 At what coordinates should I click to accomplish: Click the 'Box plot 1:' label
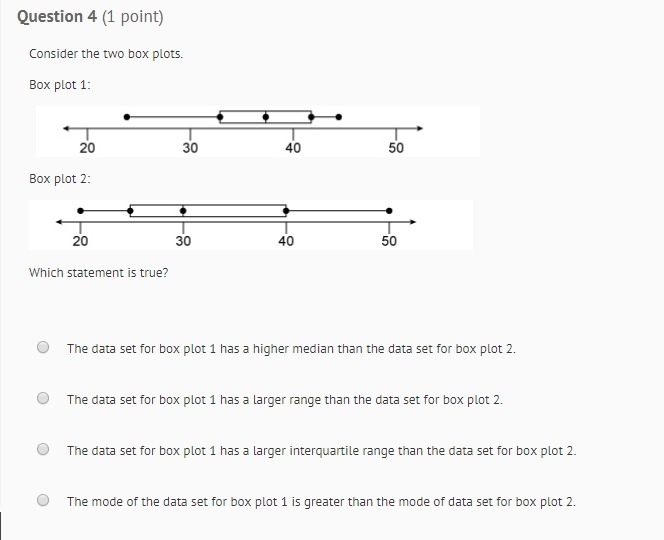tap(60, 85)
